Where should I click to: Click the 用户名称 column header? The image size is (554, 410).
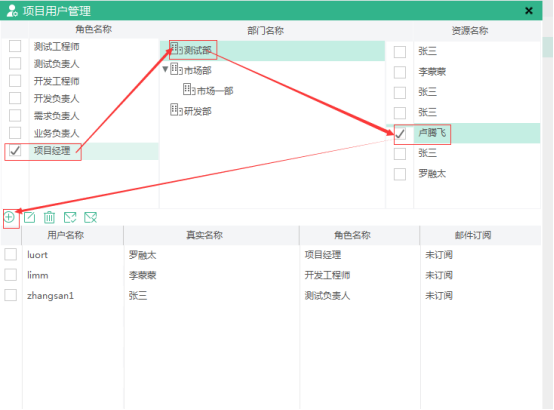click(66, 235)
